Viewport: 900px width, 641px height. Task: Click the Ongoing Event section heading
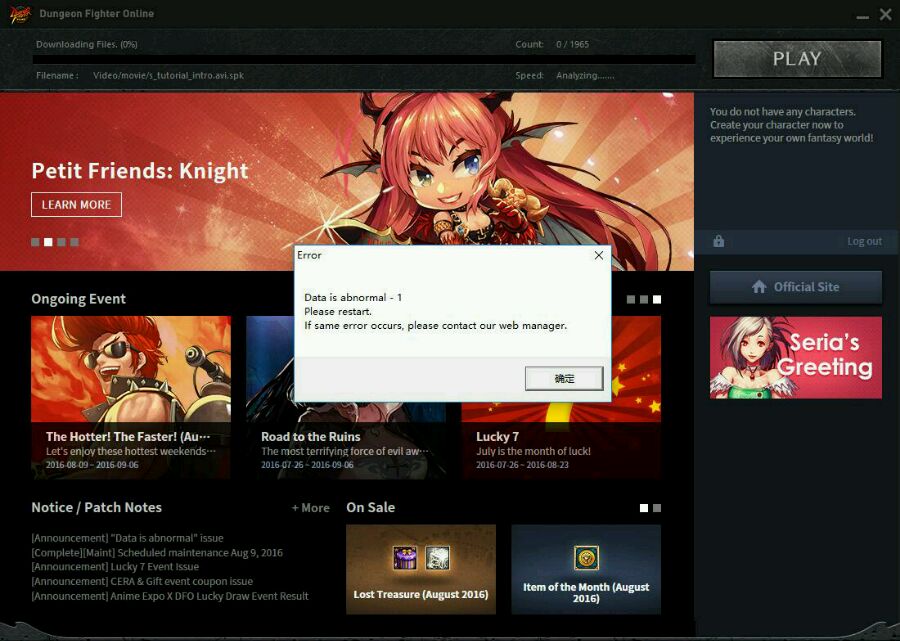pos(79,299)
